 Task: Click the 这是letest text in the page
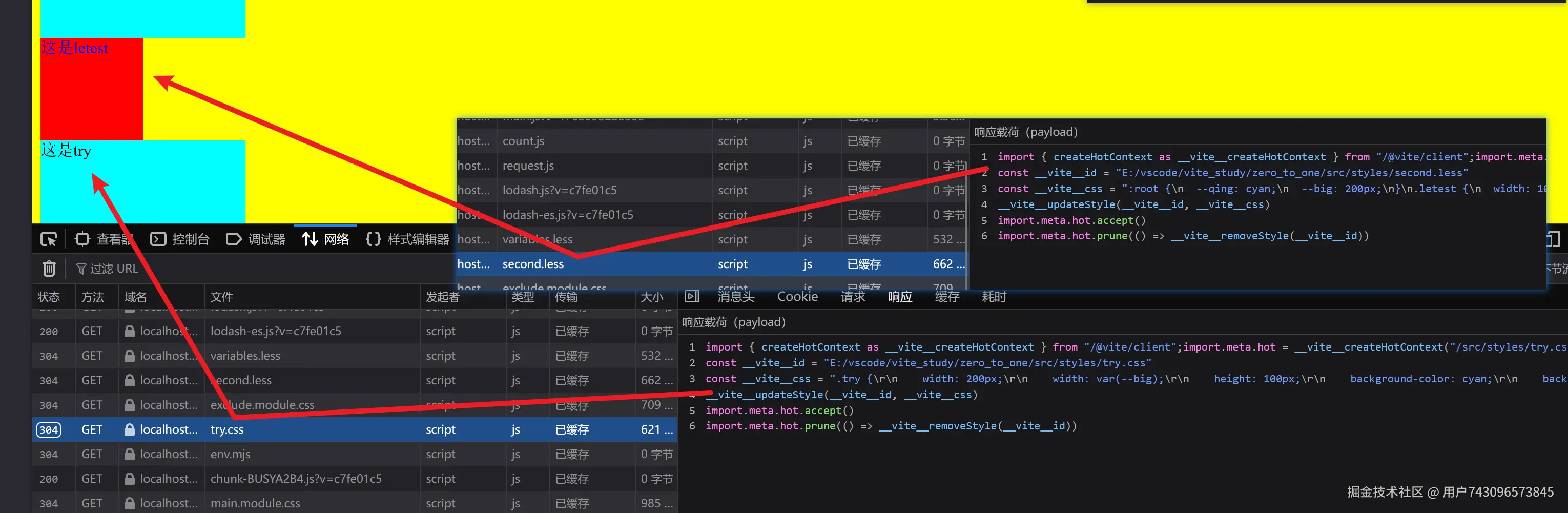point(74,48)
